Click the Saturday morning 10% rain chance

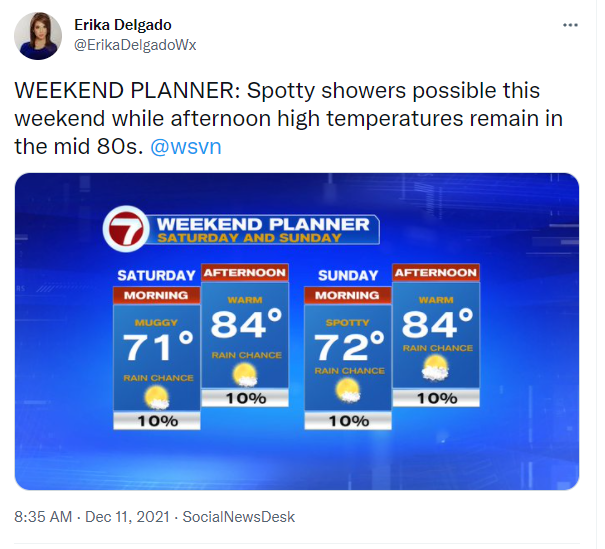157,421
